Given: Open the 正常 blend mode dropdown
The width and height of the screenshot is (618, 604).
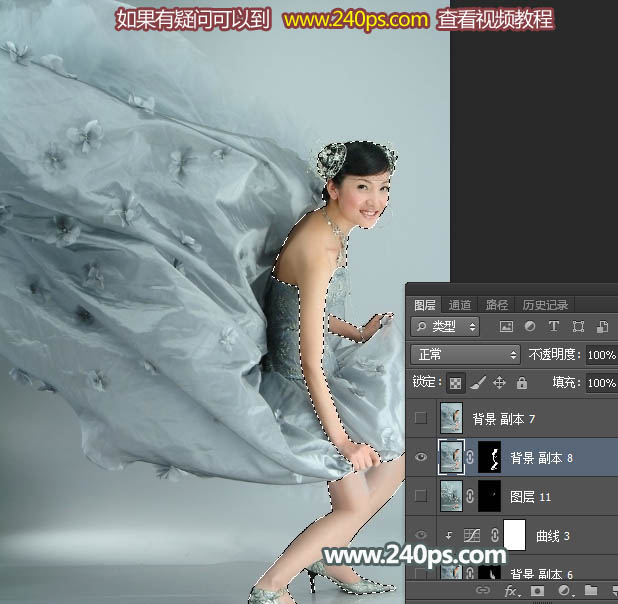Looking at the screenshot, I should pyautogui.click(x=465, y=355).
